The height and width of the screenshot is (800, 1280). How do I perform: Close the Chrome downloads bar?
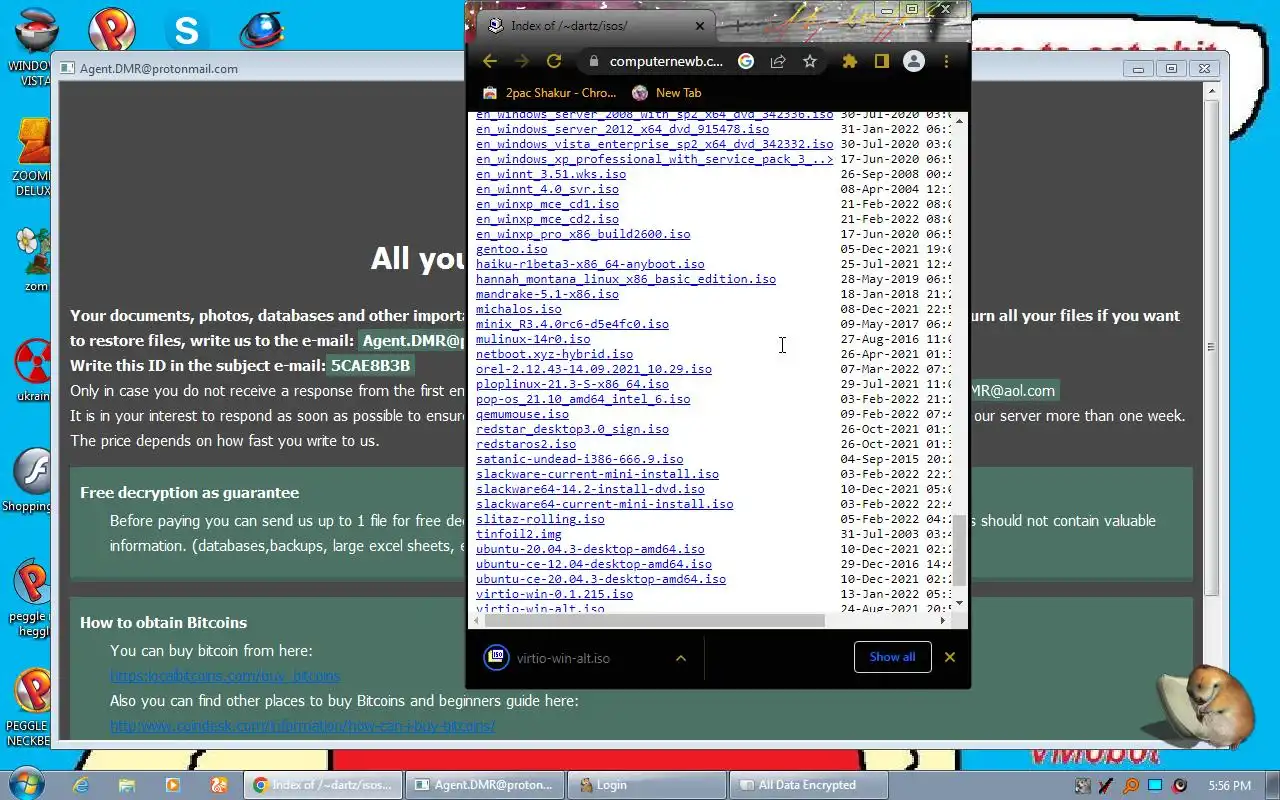[950, 657]
